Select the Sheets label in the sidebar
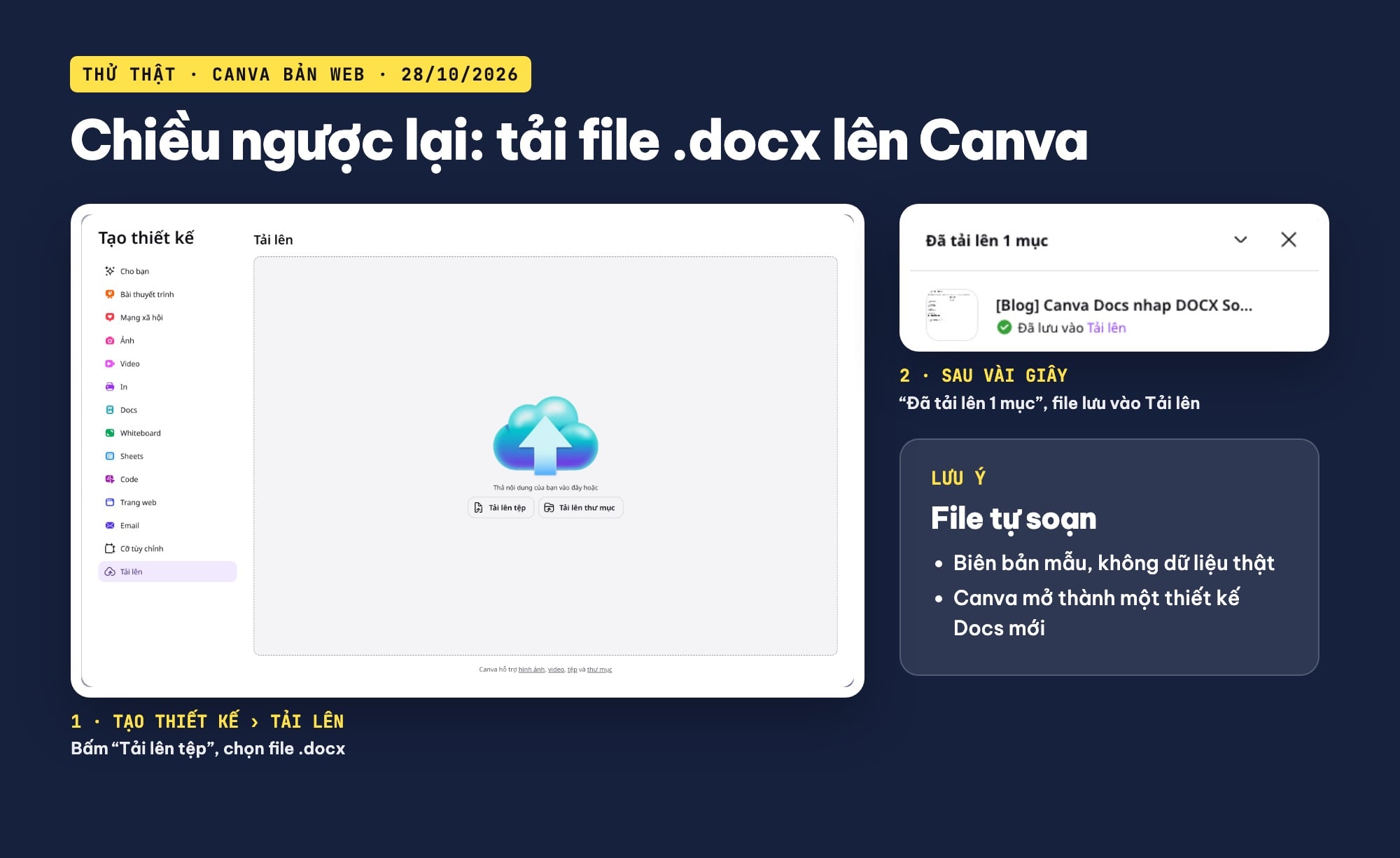The image size is (1400, 858). (x=132, y=456)
